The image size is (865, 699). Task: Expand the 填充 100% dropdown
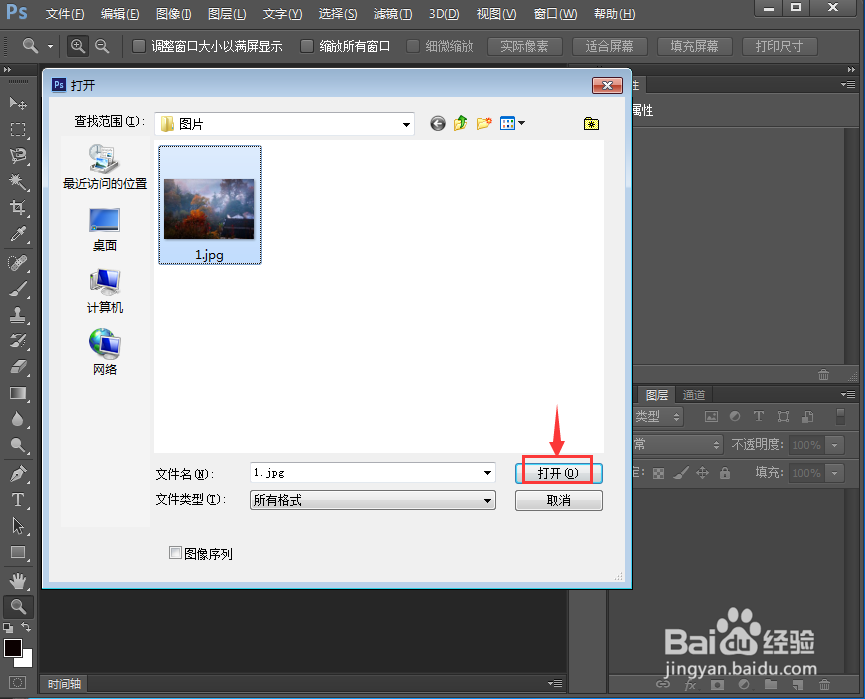pos(835,473)
